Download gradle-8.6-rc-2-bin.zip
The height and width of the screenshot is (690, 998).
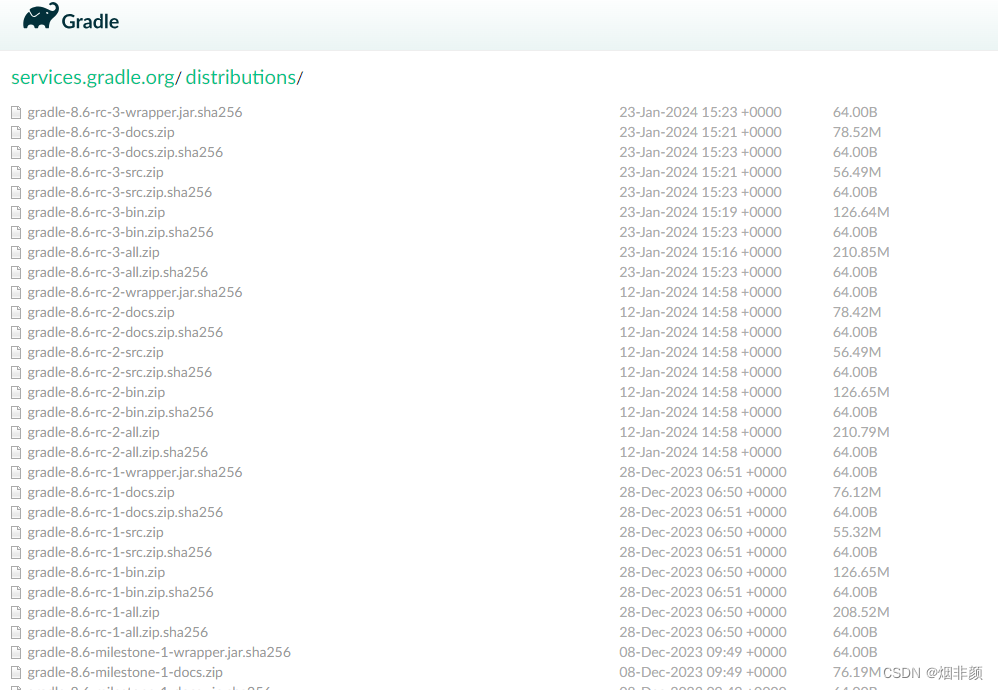click(96, 393)
